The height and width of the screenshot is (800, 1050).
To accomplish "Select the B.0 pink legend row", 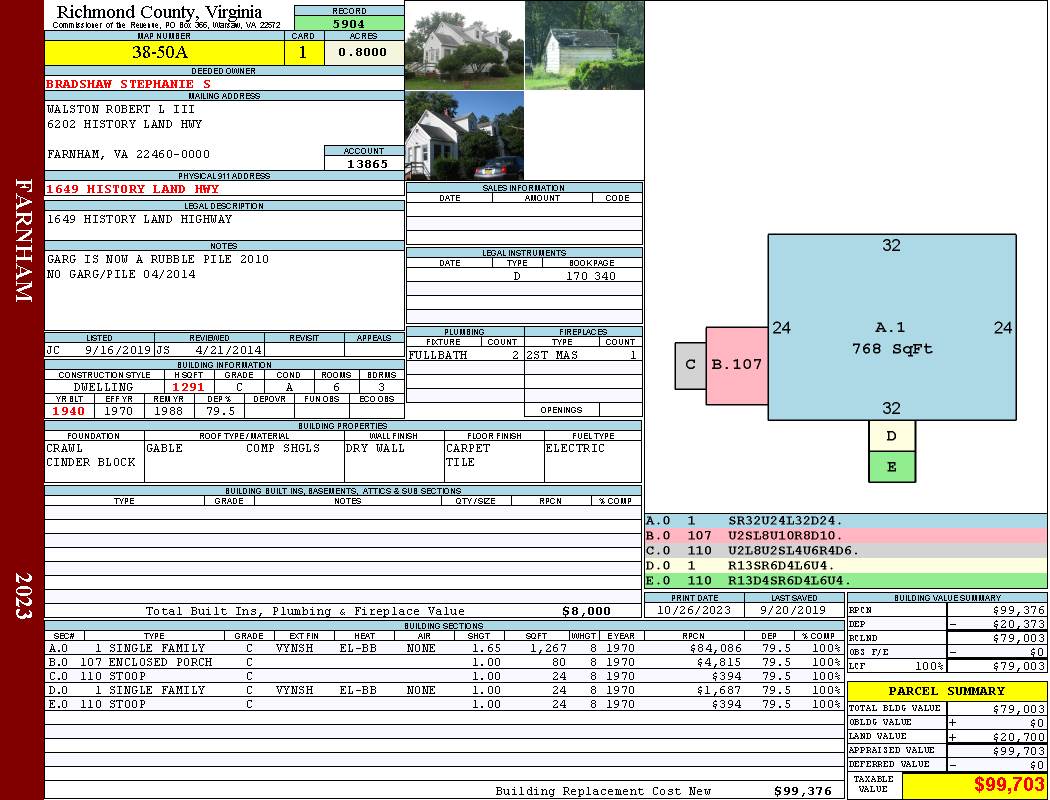I will (845, 536).
